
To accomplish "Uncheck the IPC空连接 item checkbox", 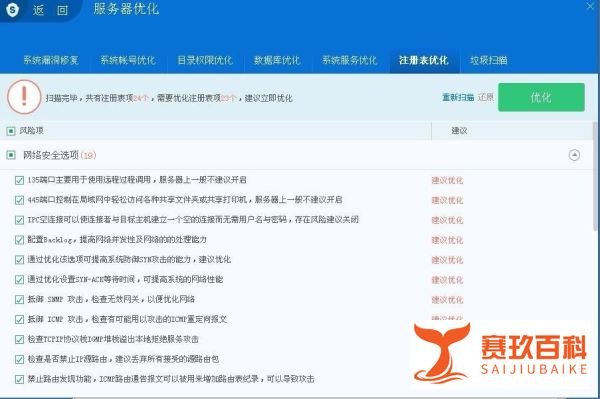I will [x=19, y=220].
